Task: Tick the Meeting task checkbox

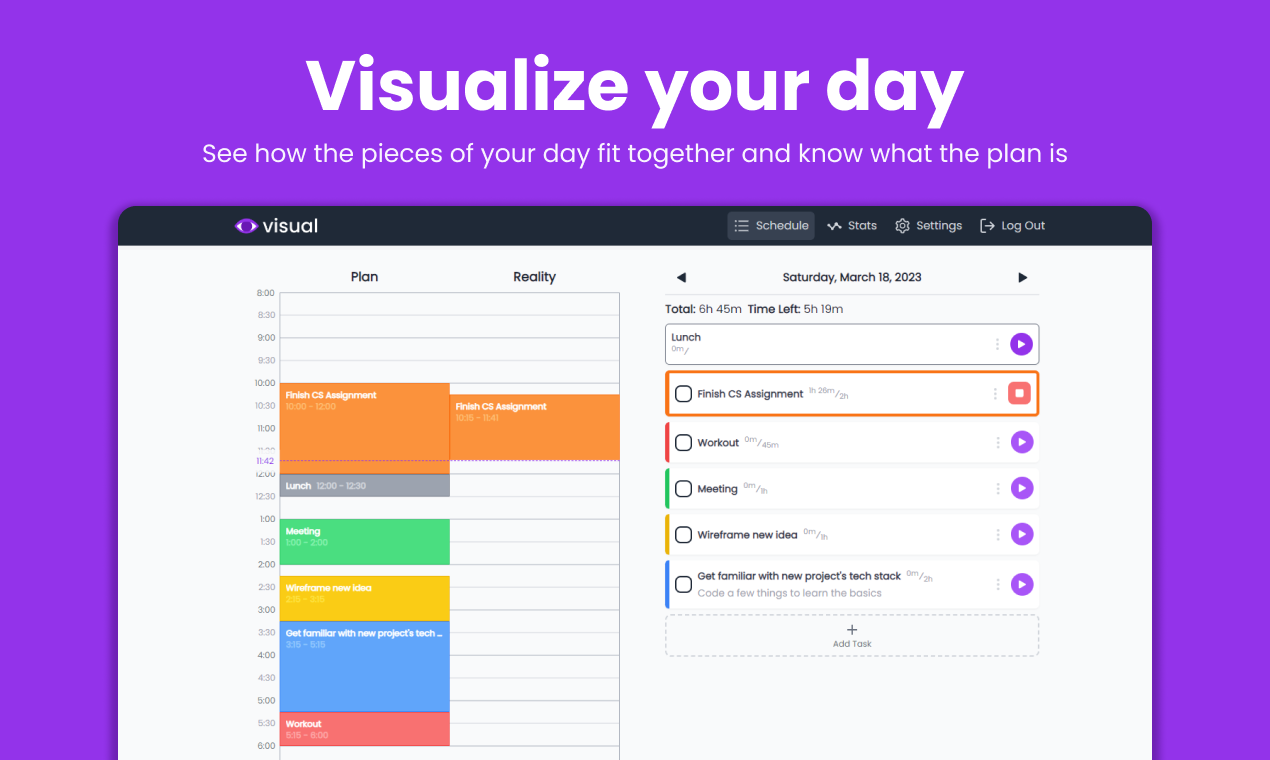Action: click(683, 489)
